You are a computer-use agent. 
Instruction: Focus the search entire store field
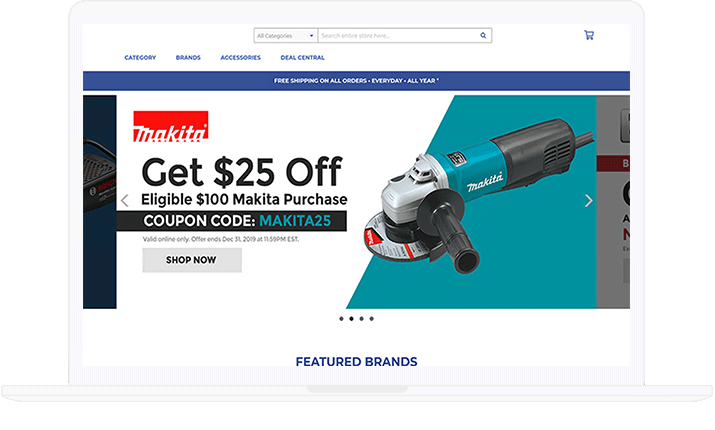(398, 36)
